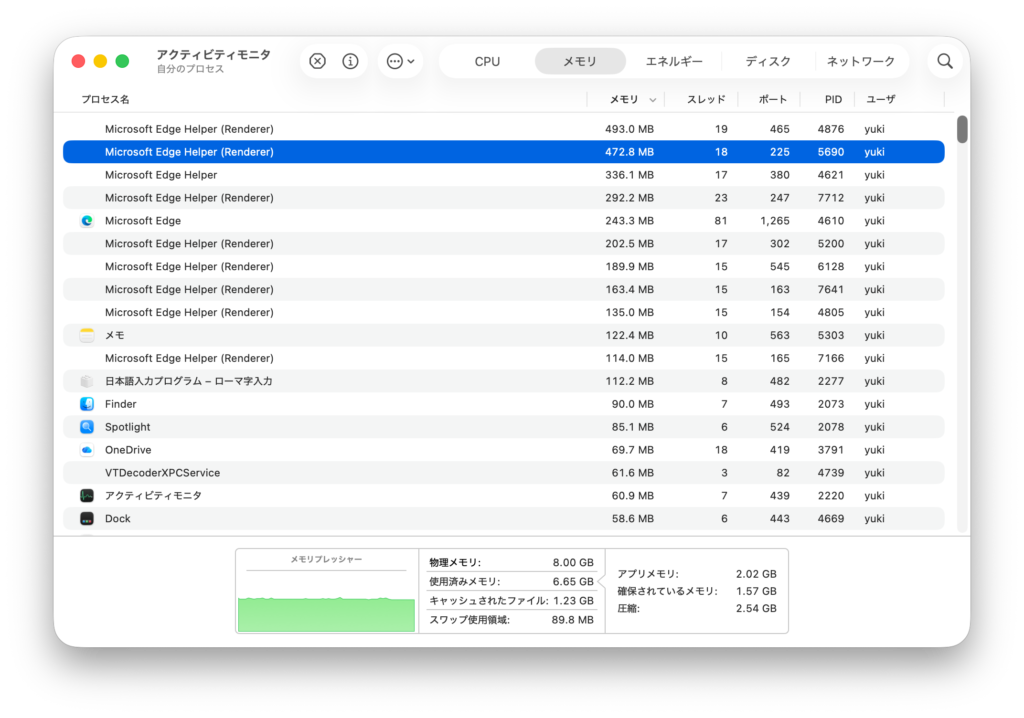Sort by スレッド column header
The image size is (1024, 718).
[705, 99]
